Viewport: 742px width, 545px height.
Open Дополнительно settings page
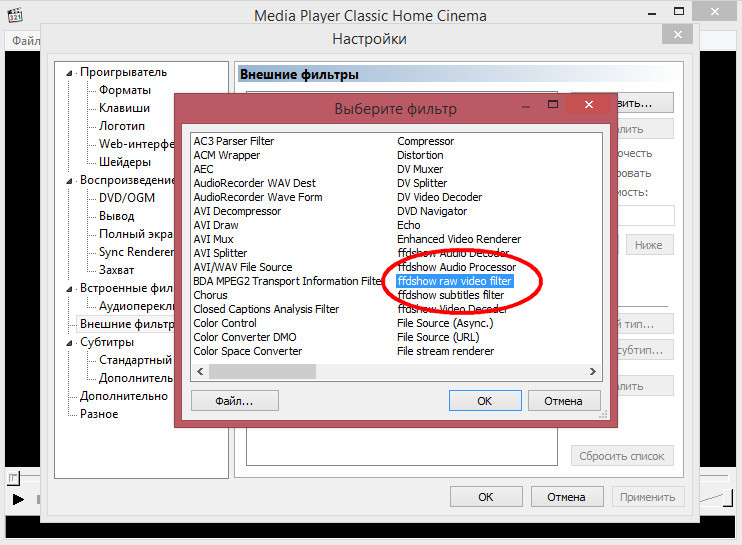(x=124, y=396)
